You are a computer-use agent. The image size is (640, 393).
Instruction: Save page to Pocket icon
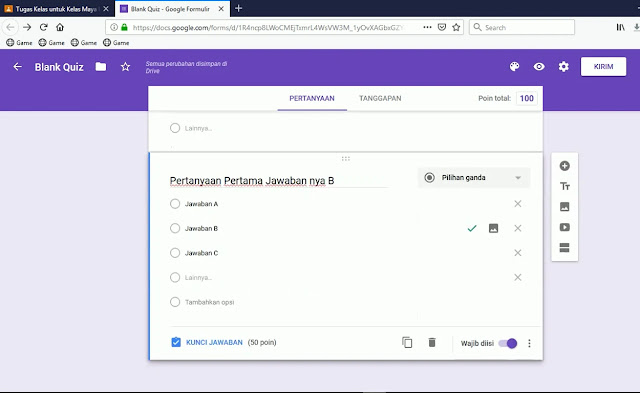(442, 27)
